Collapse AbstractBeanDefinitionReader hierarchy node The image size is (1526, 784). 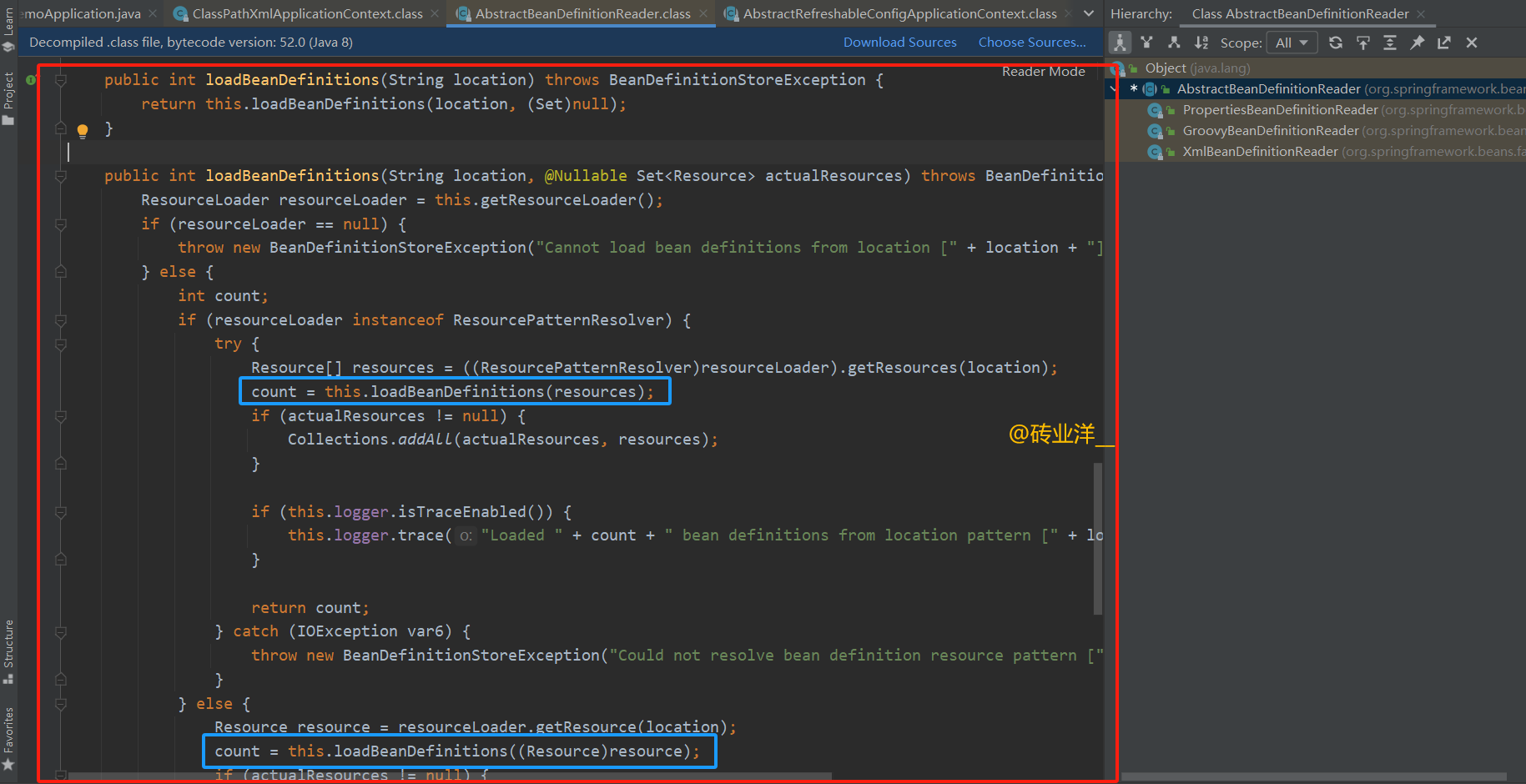[1114, 89]
